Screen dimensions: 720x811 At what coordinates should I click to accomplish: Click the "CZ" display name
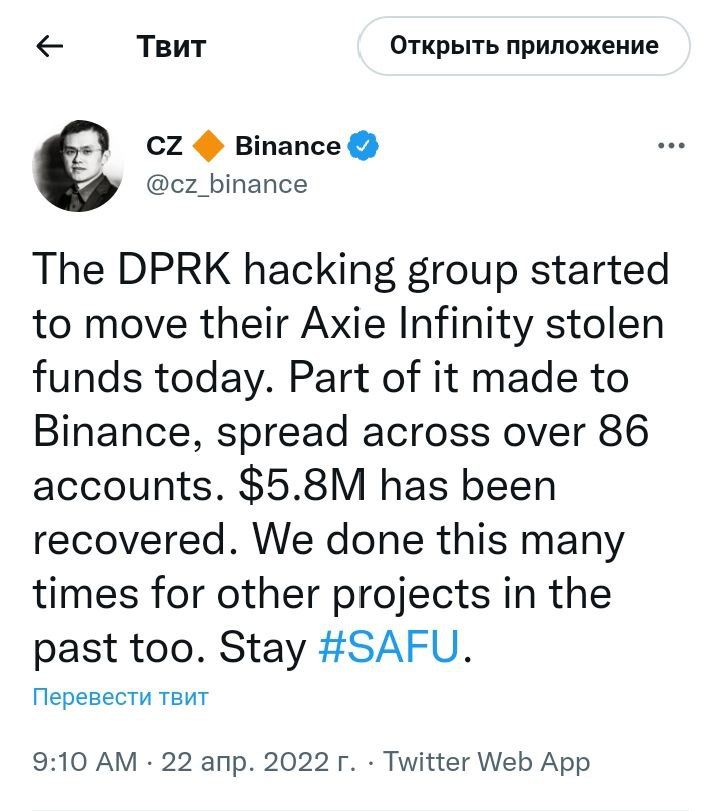pyautogui.click(x=164, y=146)
